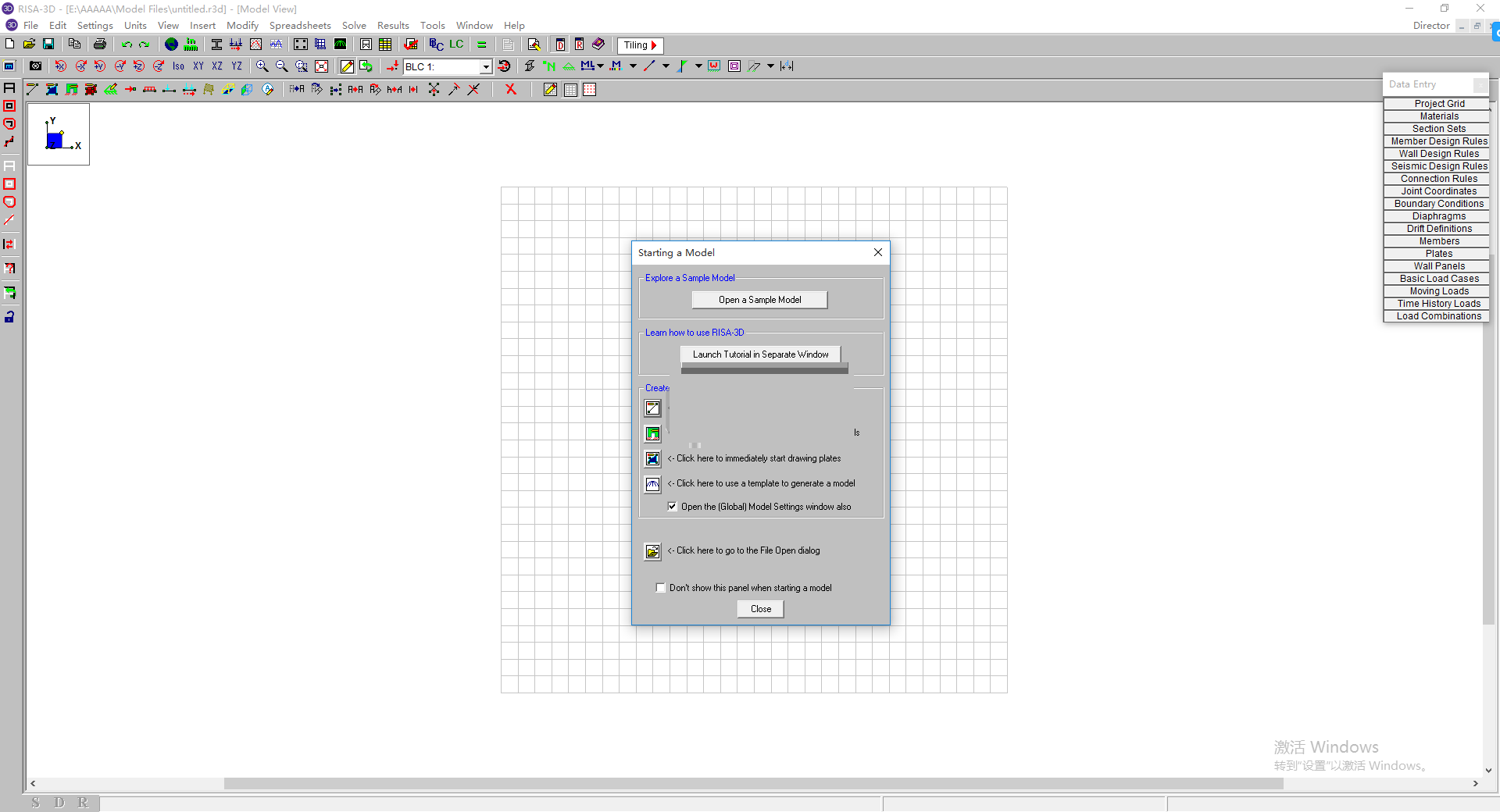This screenshot has width=1500, height=812.
Task: Open Boundary Conditions in the Data Entry panel
Action: tap(1438, 204)
